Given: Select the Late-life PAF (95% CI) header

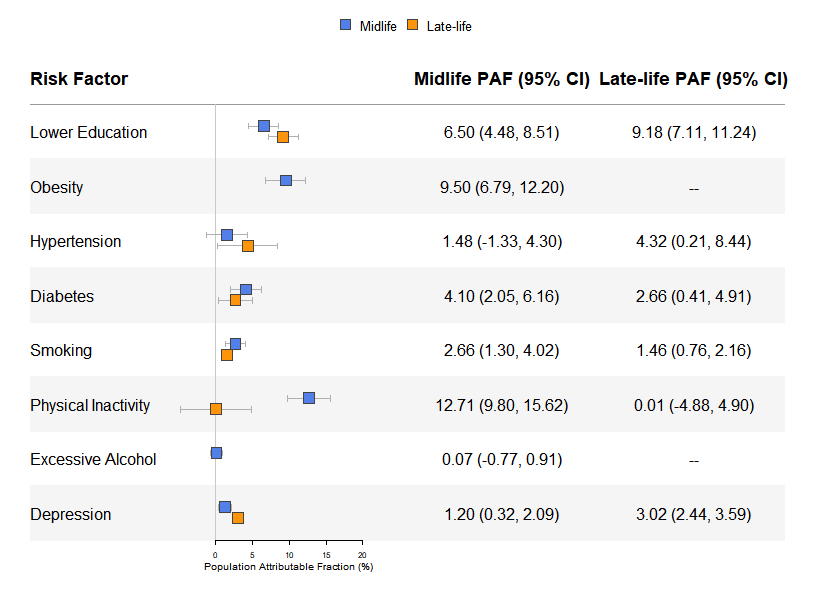Looking at the screenshot, I should (693, 79).
